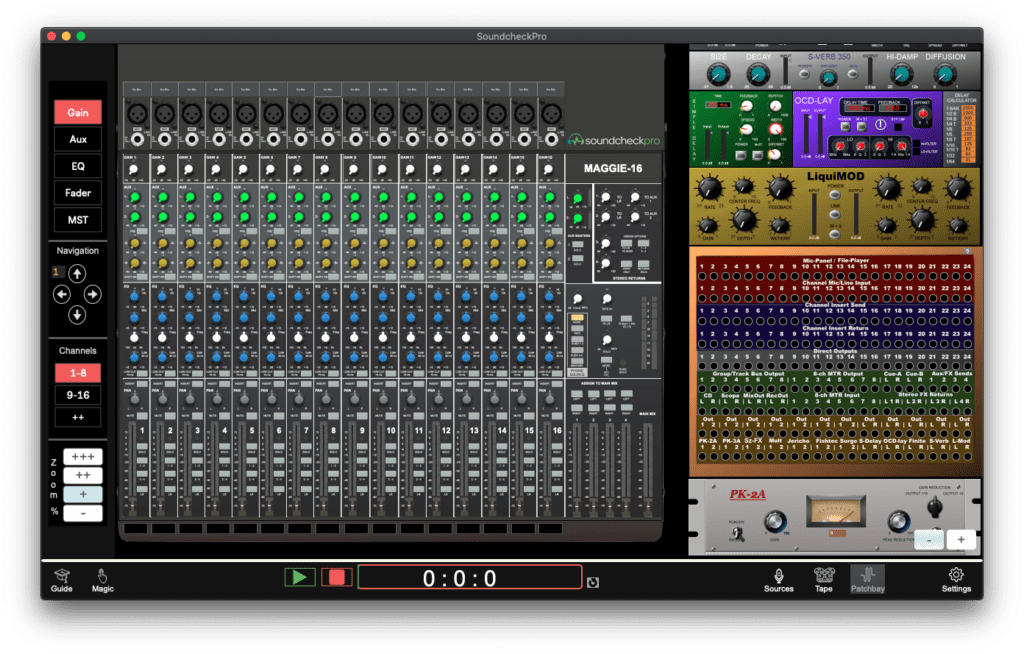Click the S-VERB Diffusion knob
This screenshot has height=654, width=1024.
point(944,75)
